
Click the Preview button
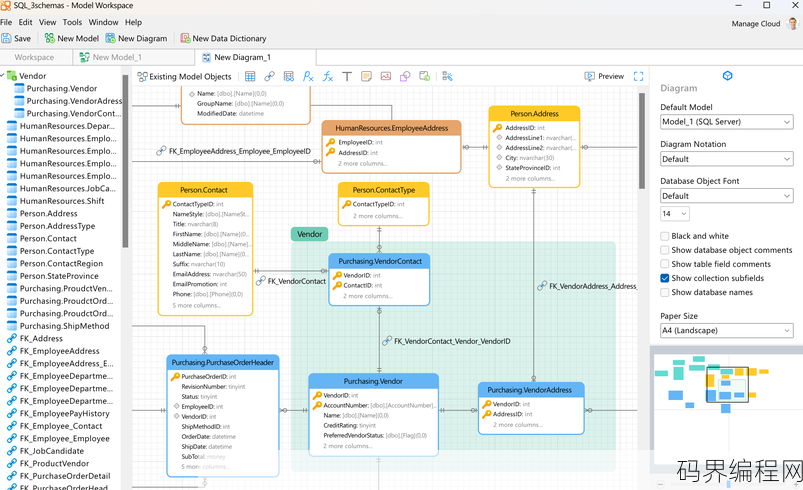pos(604,76)
